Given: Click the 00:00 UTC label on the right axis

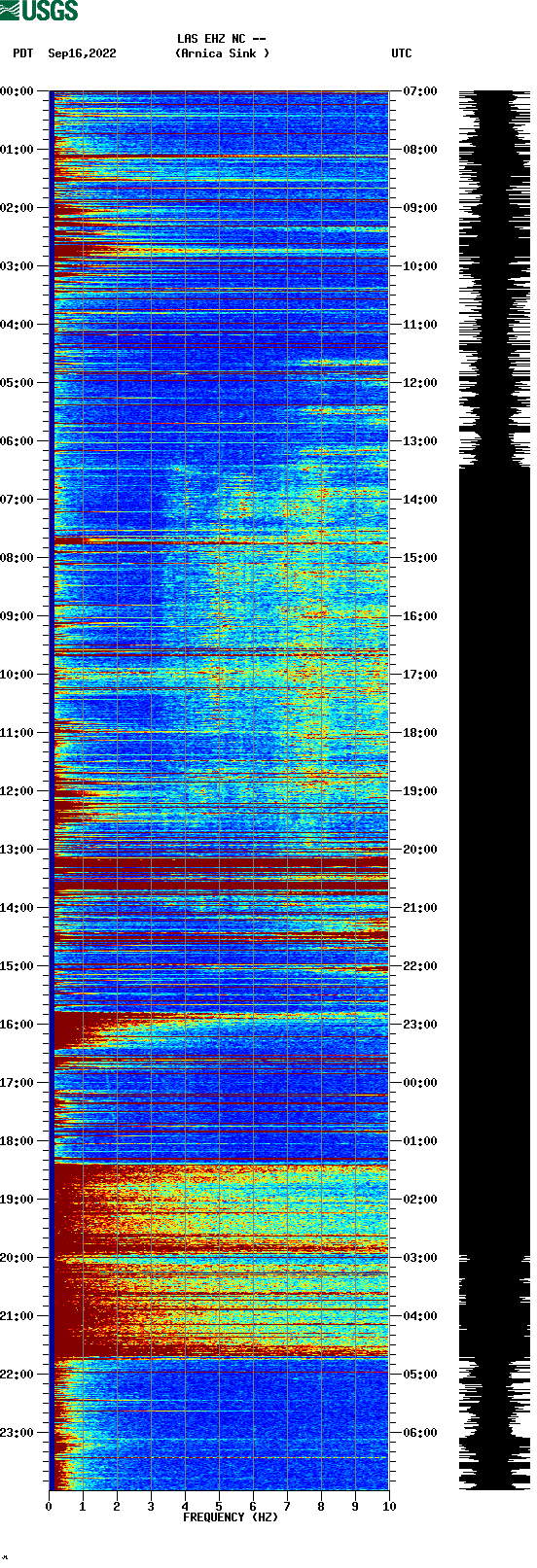Looking at the screenshot, I should 420,1083.
